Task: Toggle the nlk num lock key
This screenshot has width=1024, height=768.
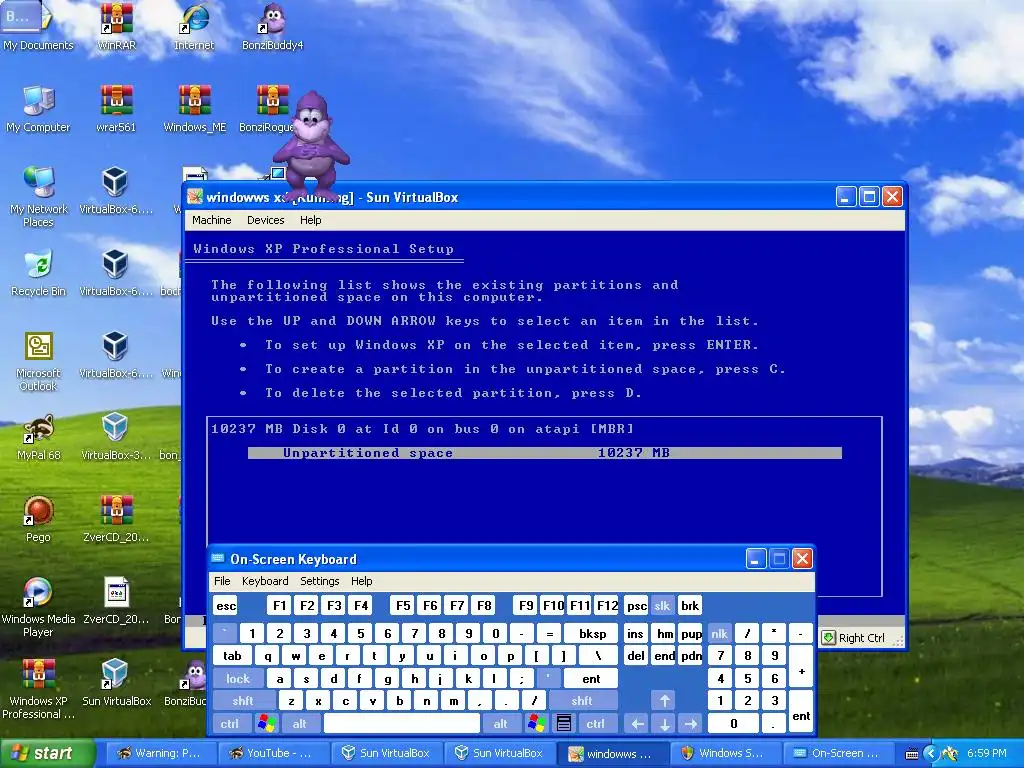Action: pos(719,633)
